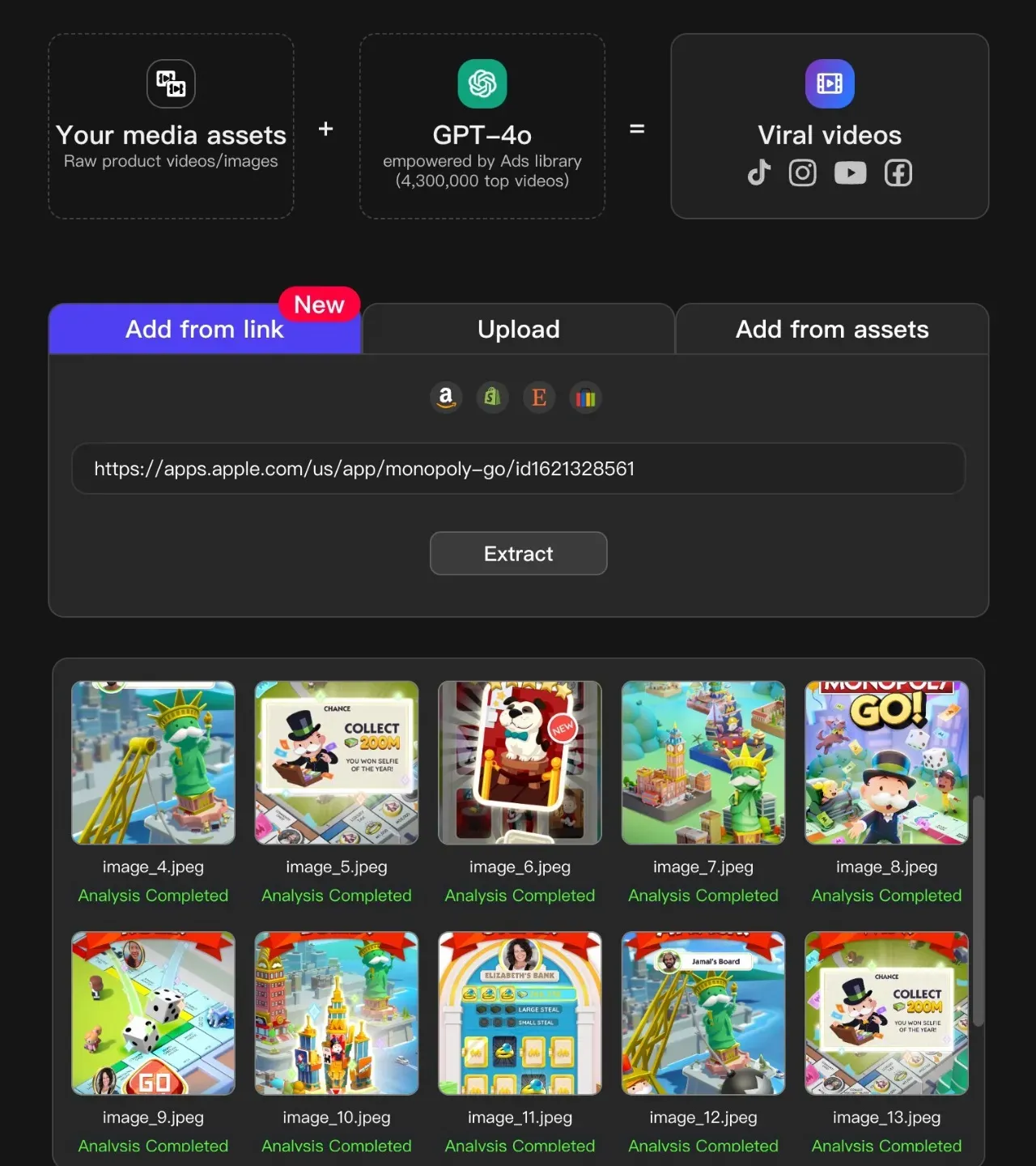Click the media assets icon

(x=171, y=83)
